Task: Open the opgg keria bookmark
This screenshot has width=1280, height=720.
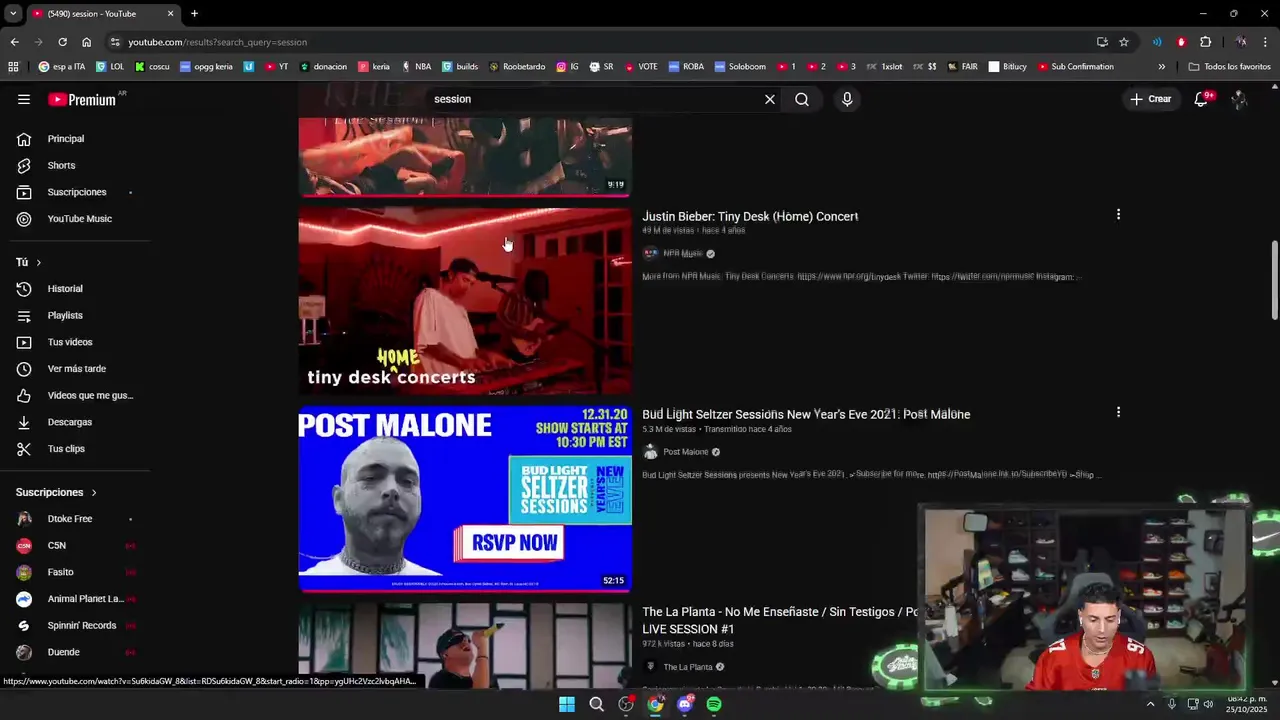Action: (x=205, y=67)
